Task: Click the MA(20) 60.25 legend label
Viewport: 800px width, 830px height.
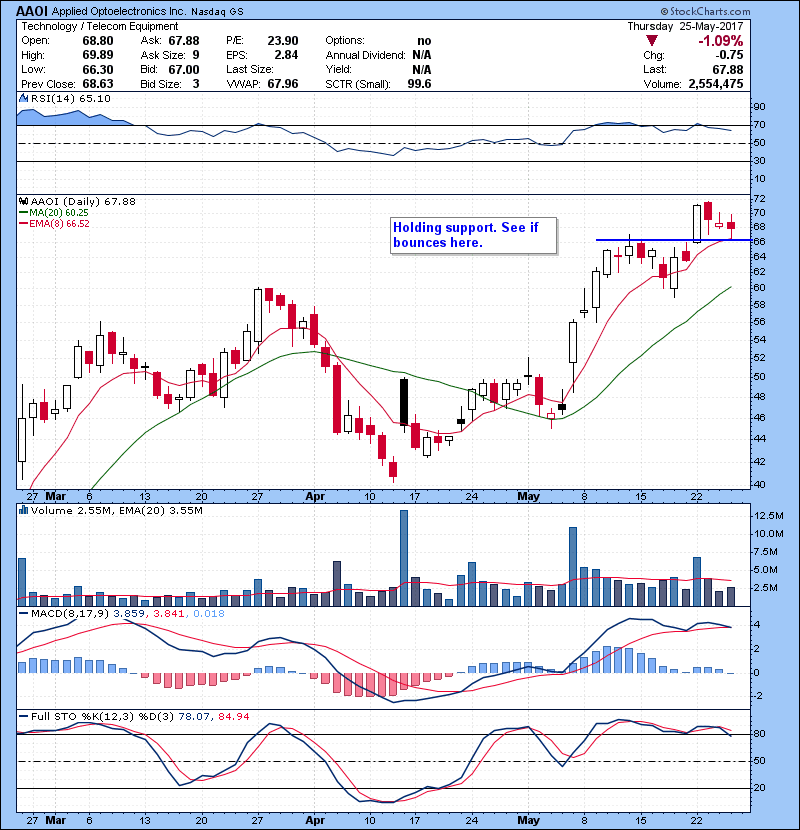Action: [x=58, y=212]
